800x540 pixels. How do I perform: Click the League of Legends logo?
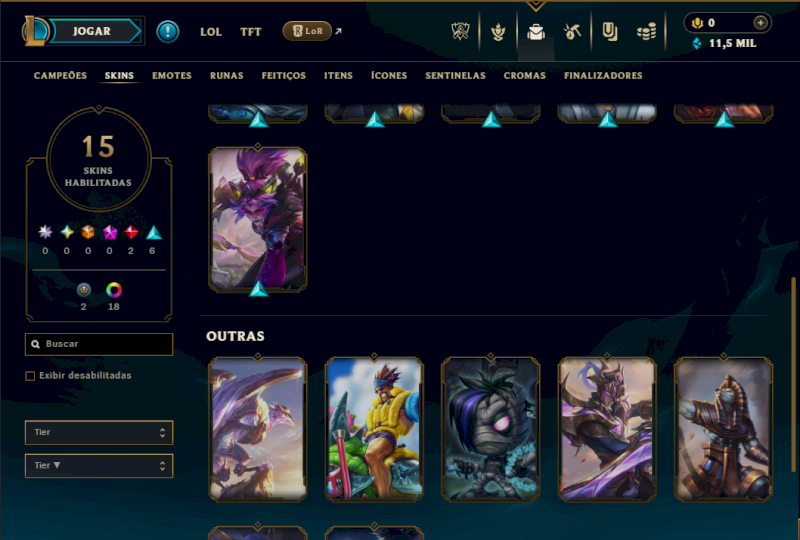tap(35, 31)
